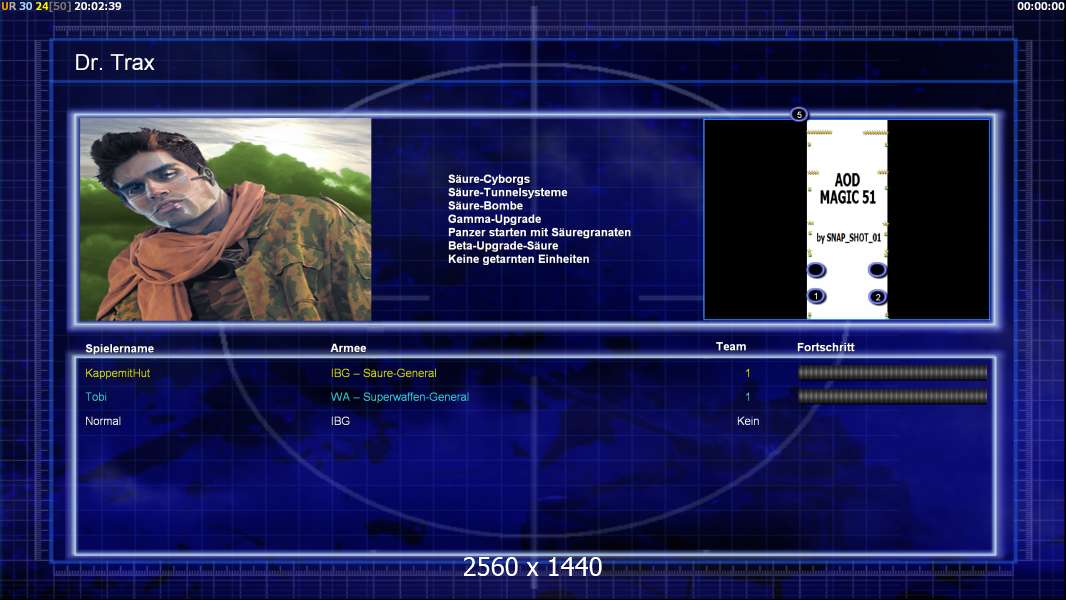Click the by SNAP_SHOT_01 map credit

point(848,237)
